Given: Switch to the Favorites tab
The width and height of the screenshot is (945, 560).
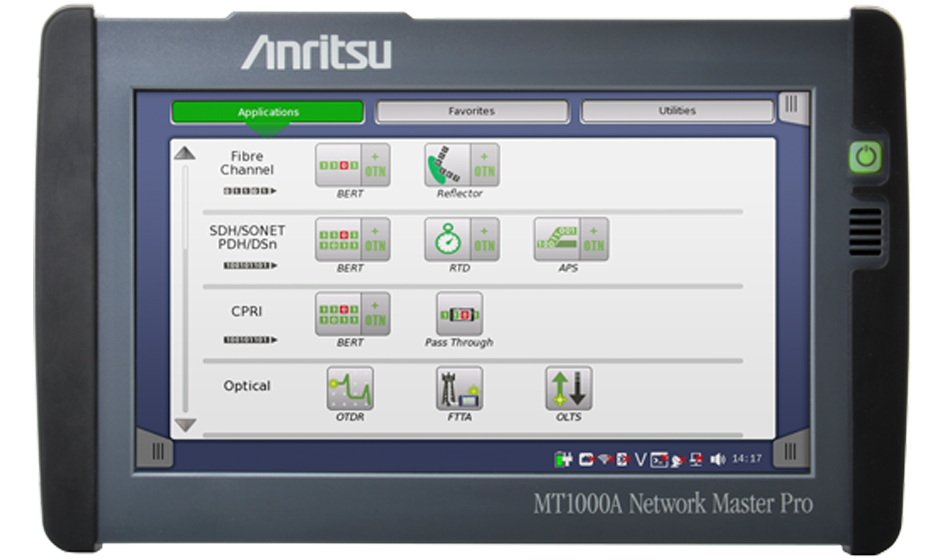Looking at the screenshot, I should click(472, 111).
